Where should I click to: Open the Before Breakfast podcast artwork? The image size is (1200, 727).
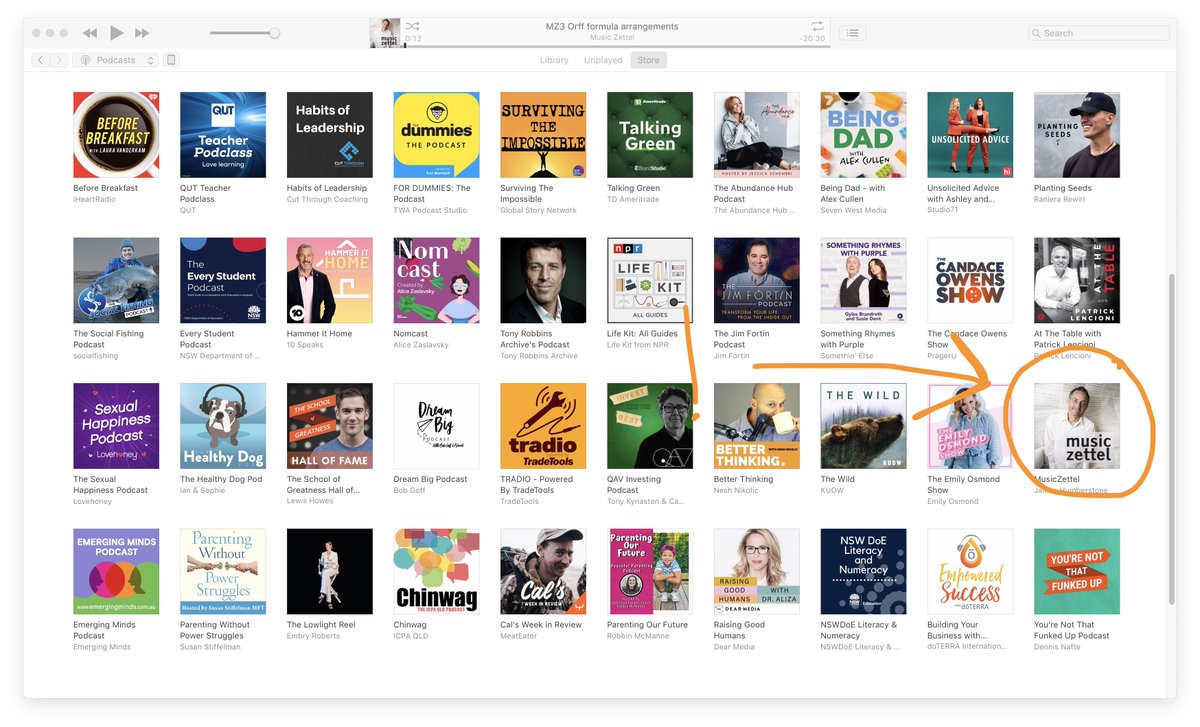(116, 135)
